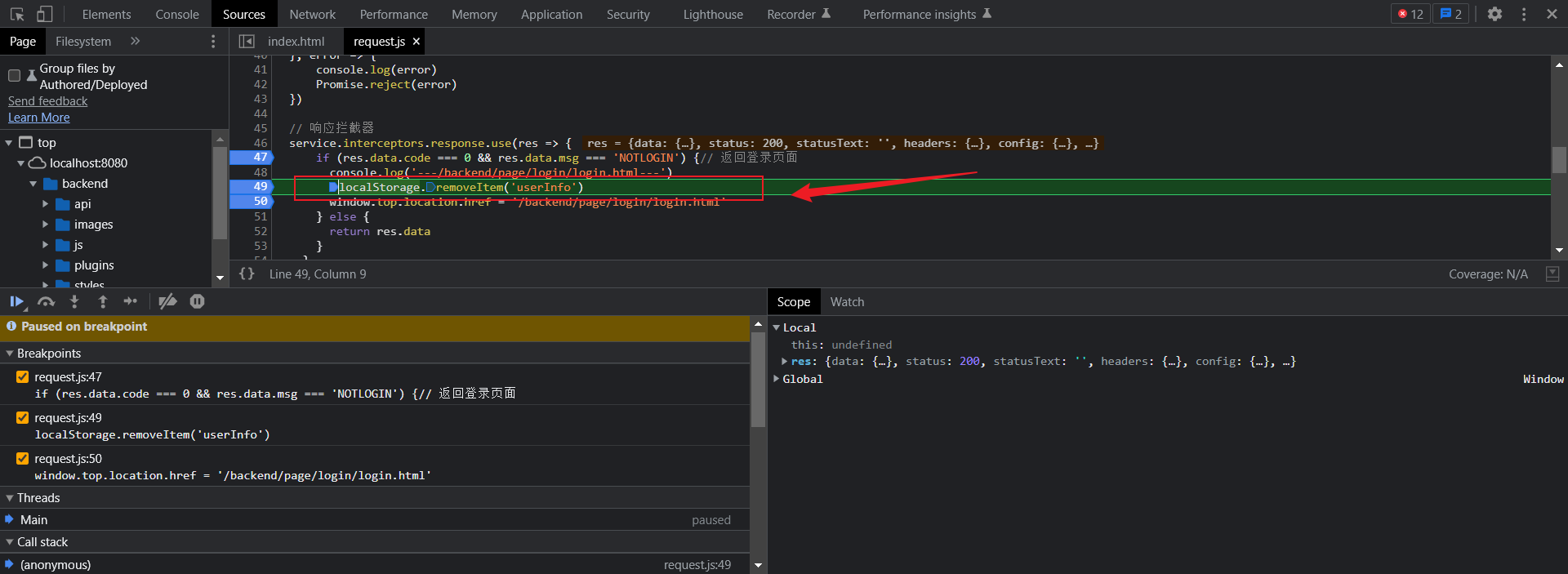
Task: Expand the Global scope section
Action: coord(777,379)
